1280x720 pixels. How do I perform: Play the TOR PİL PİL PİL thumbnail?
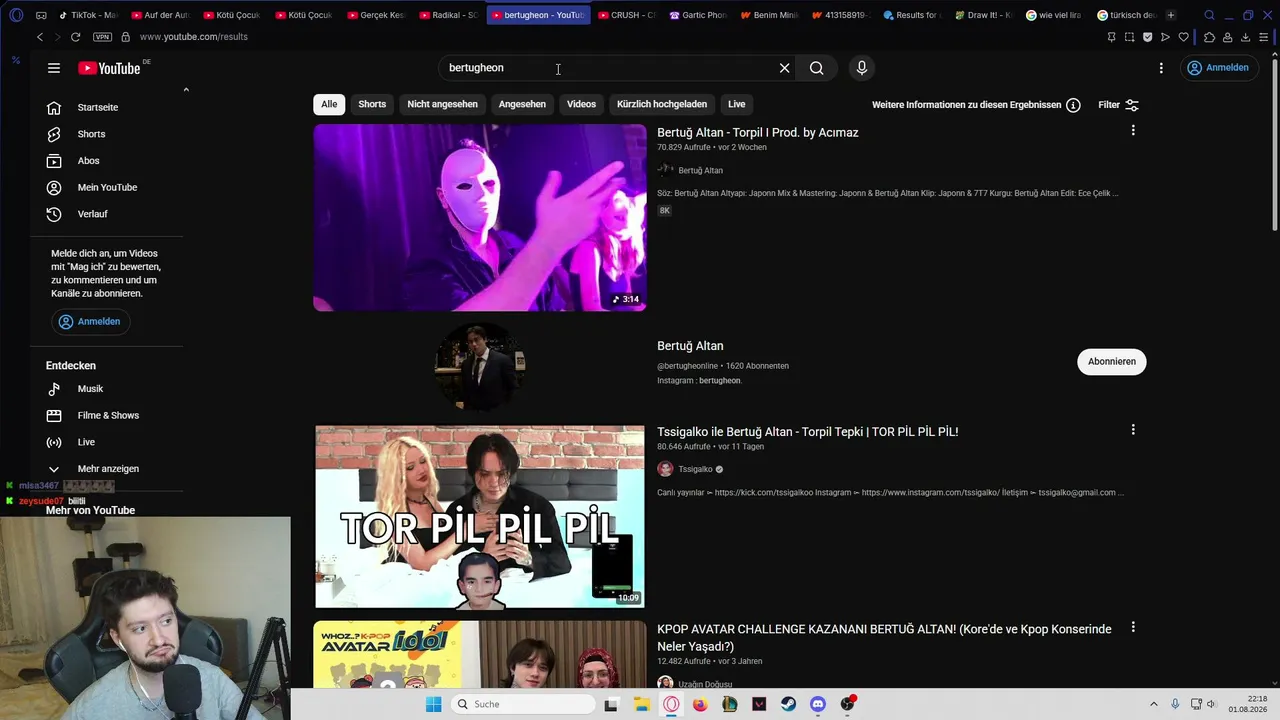(x=480, y=516)
